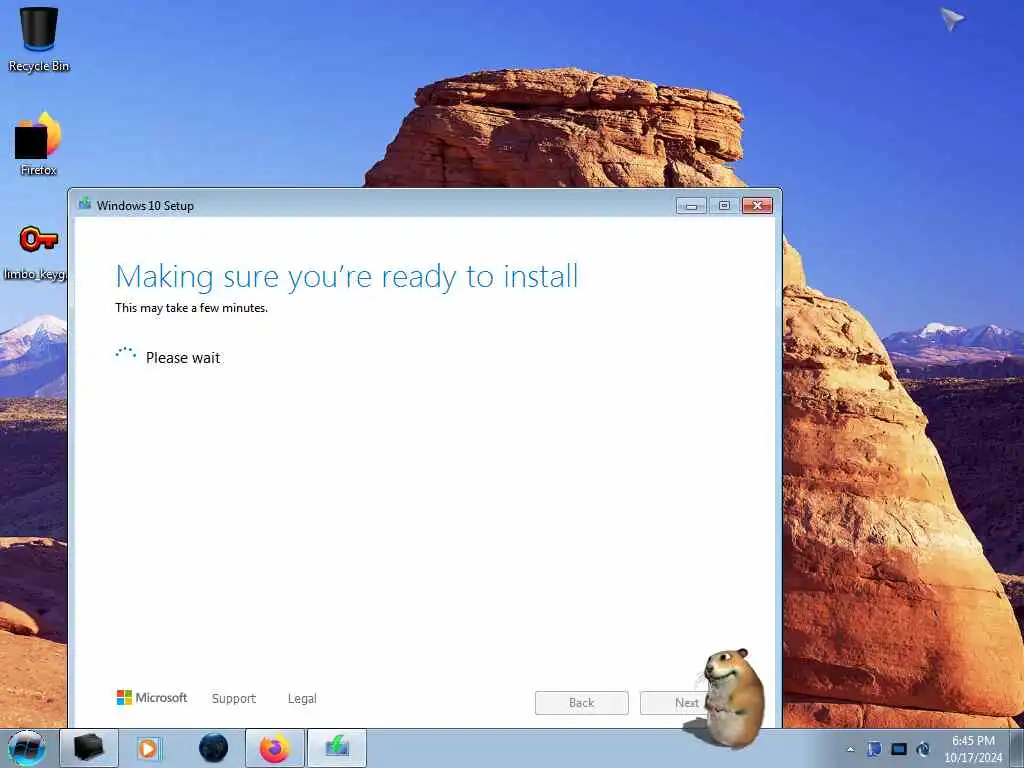Open the Action Center flag tray icon
The image size is (1024, 768).
pos(874,749)
